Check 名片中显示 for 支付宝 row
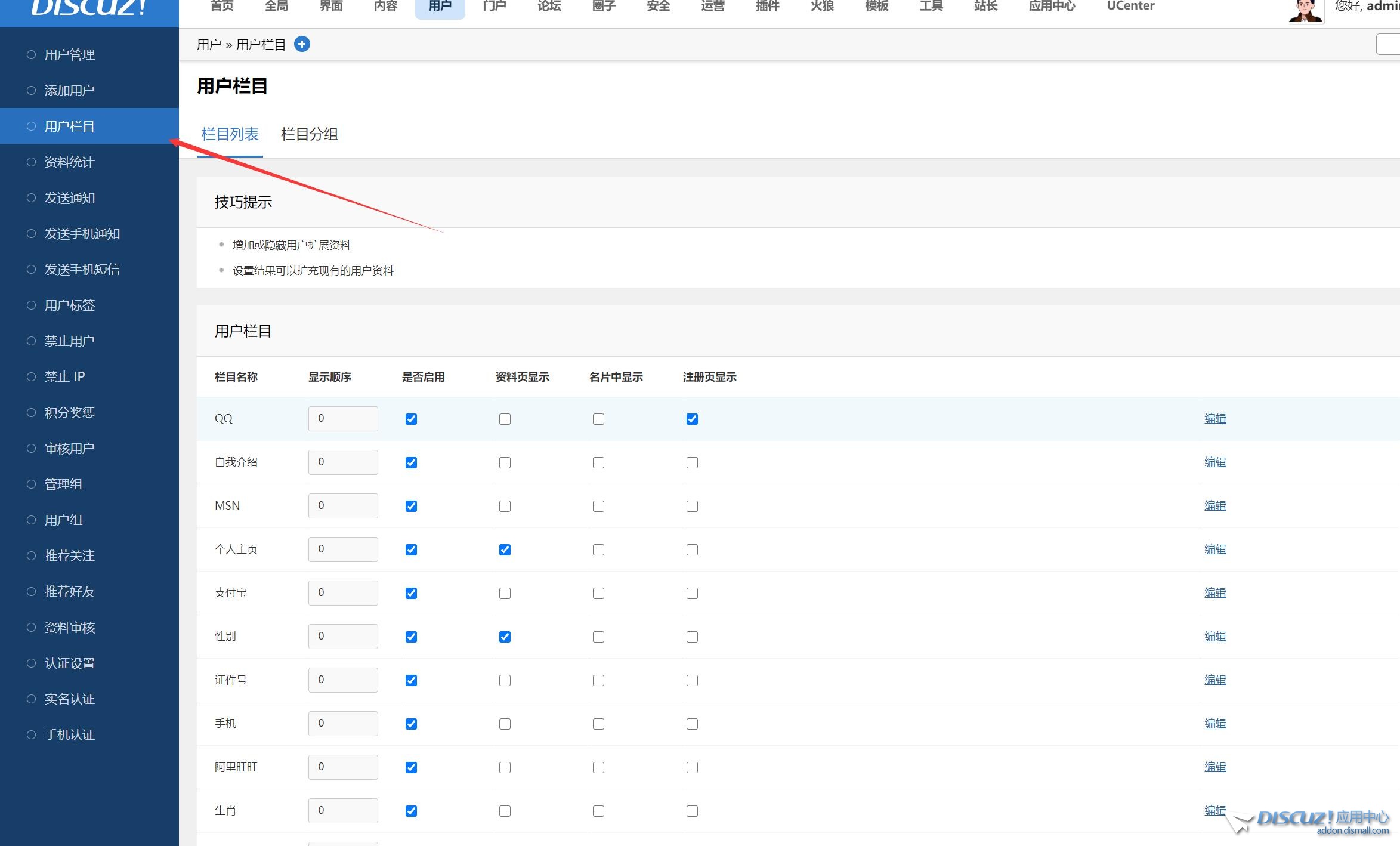 click(x=598, y=593)
